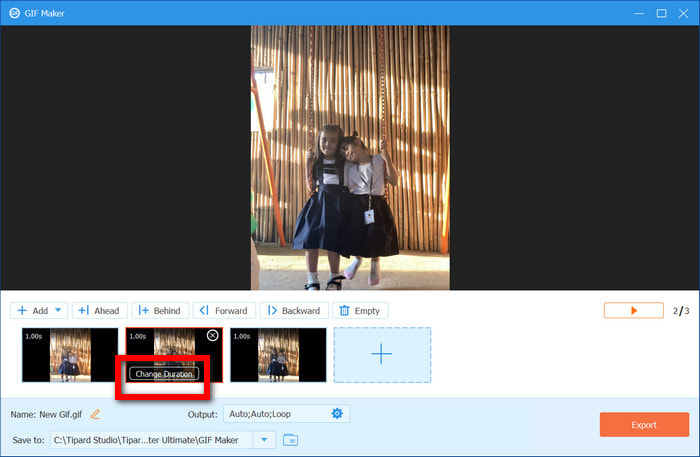
Task: Empty all frames with trash button
Action: [360, 311]
